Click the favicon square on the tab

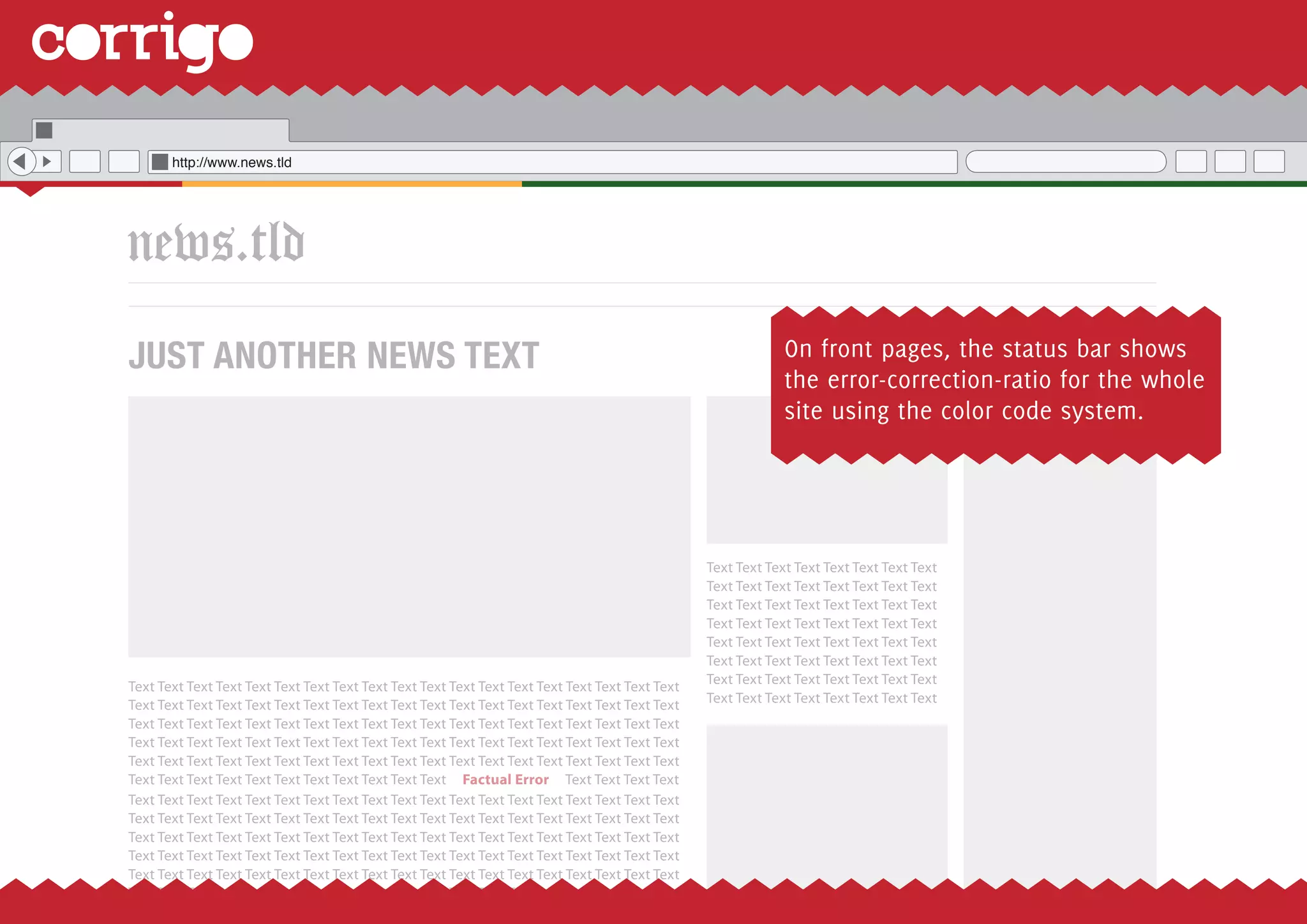click(44, 130)
